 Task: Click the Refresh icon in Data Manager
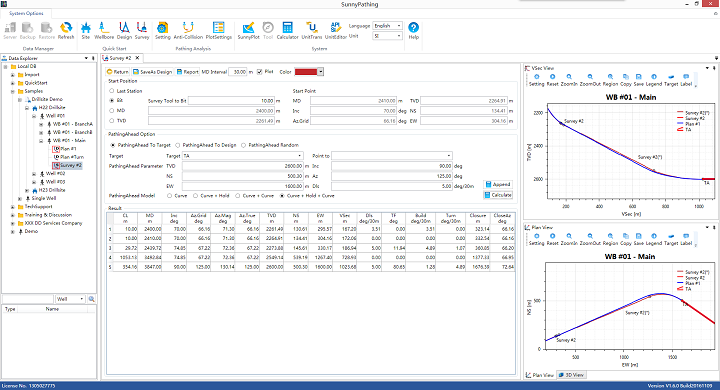coord(66,30)
